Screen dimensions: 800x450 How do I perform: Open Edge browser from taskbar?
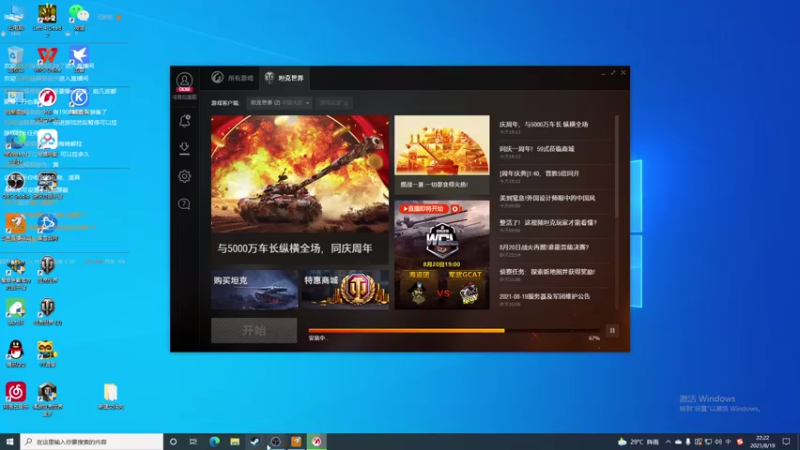click(x=214, y=442)
